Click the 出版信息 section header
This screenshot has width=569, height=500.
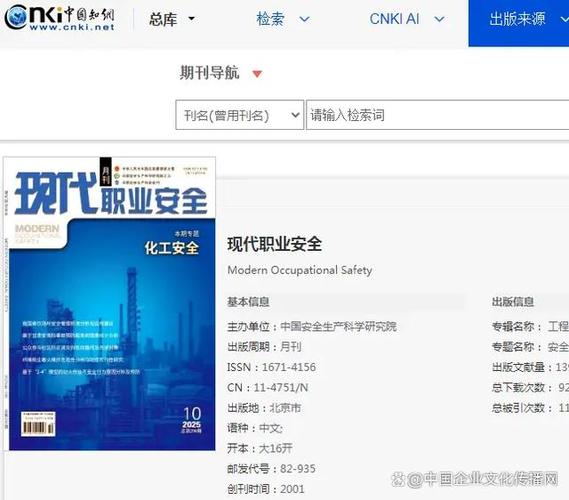click(513, 302)
